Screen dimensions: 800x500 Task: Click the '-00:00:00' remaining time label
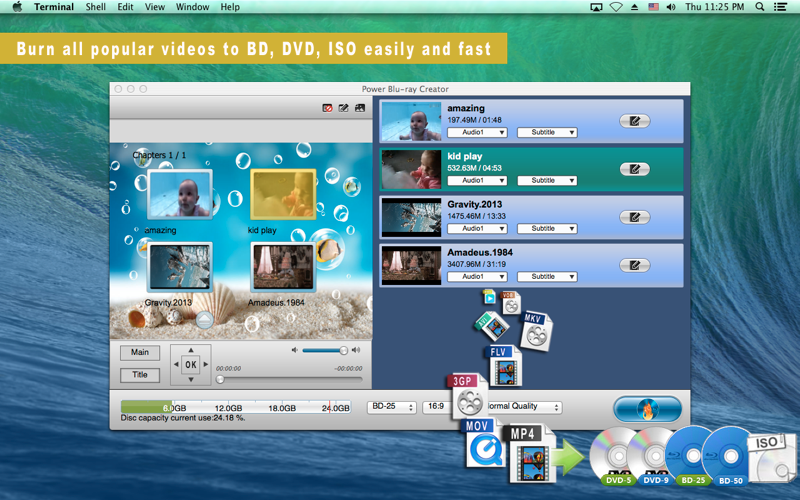(x=348, y=368)
